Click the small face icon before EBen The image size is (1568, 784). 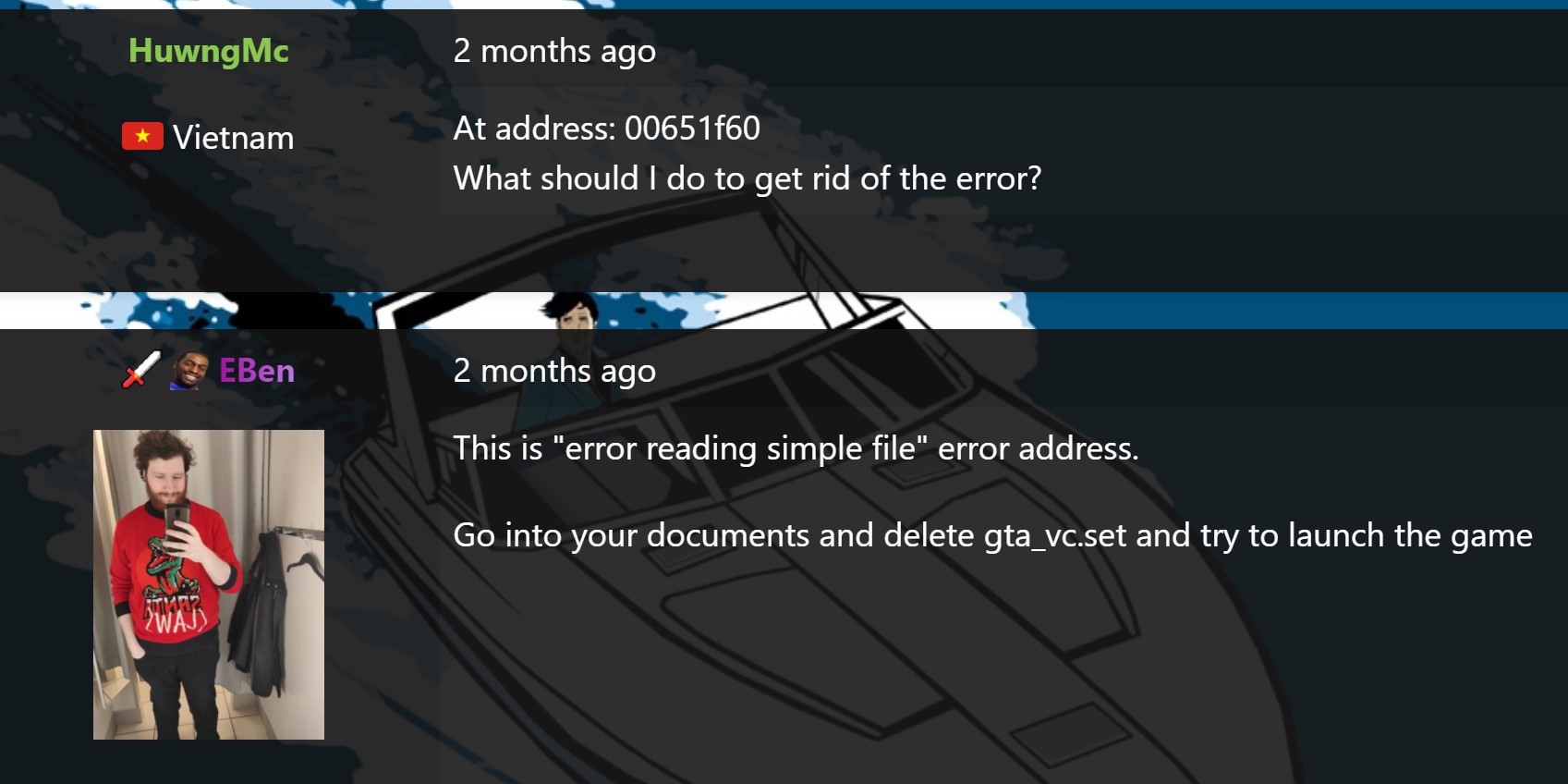tap(189, 371)
